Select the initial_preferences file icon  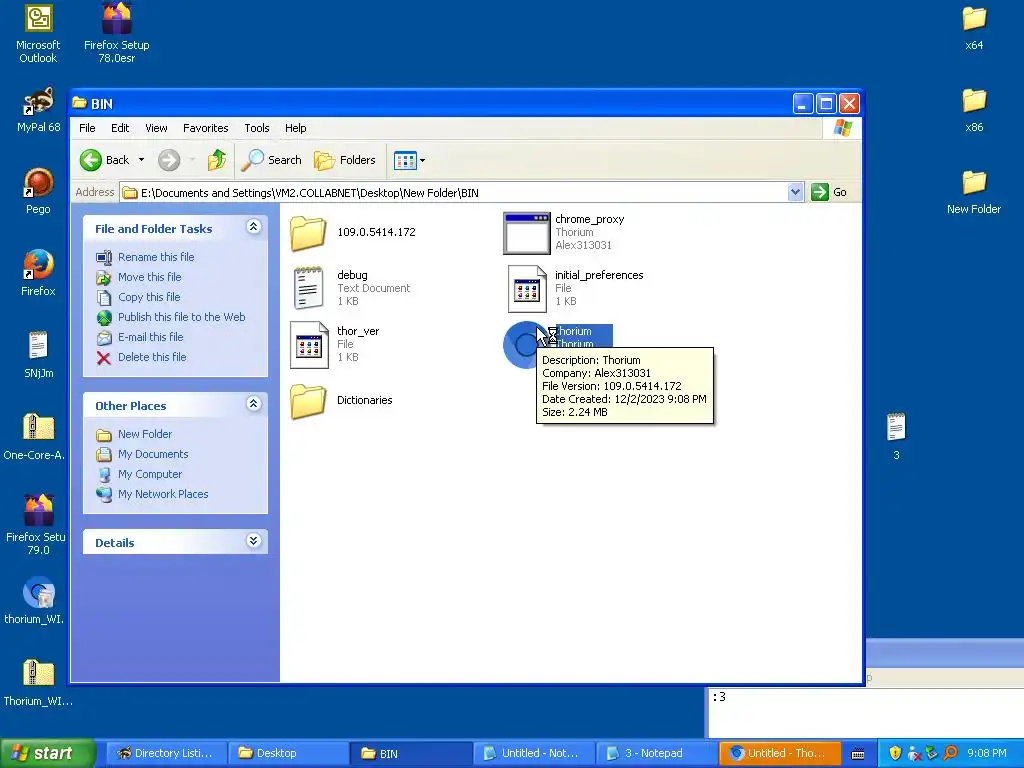(527, 289)
